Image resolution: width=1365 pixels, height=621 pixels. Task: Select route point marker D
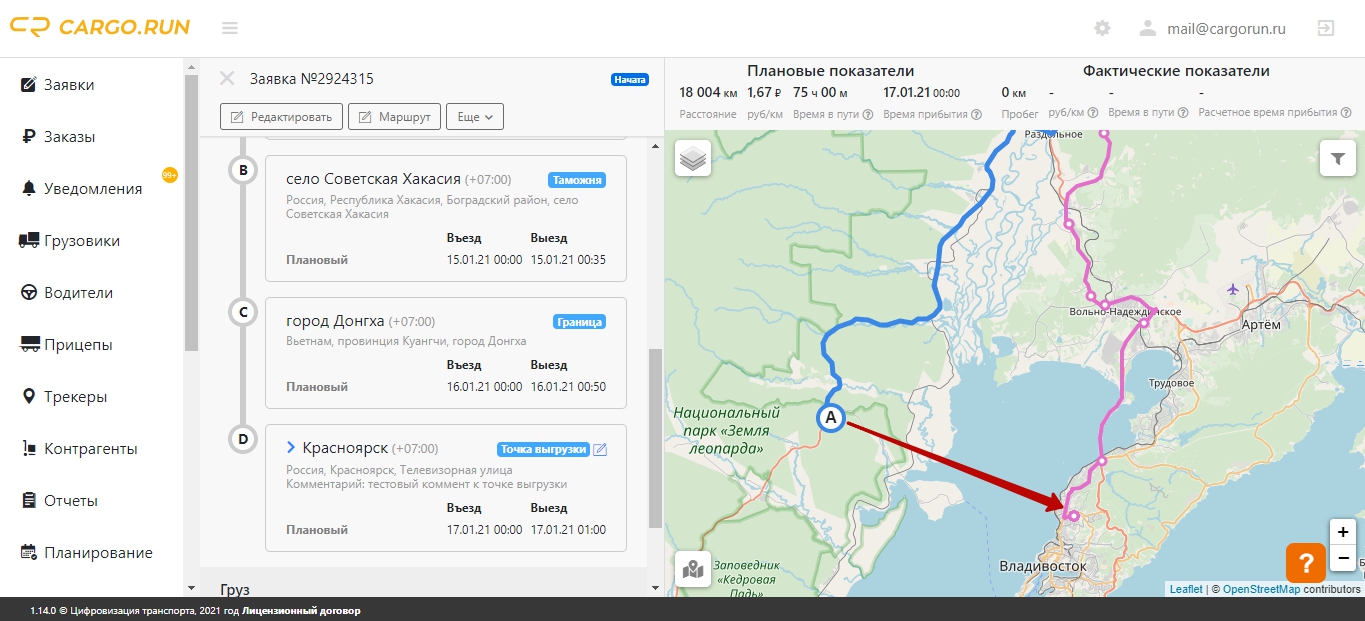click(x=243, y=439)
